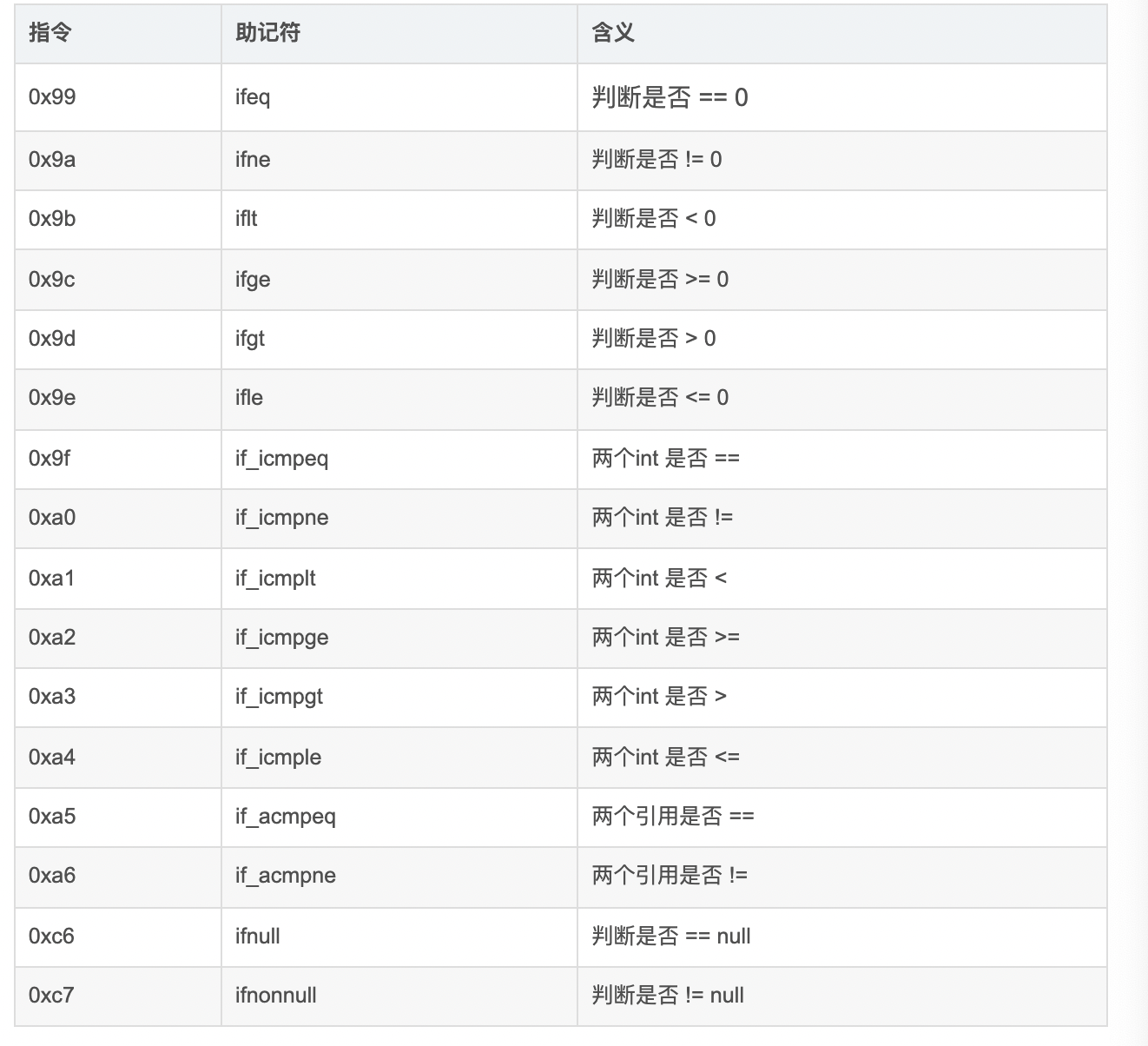
Task: Click the 判断是否 != 0 cell
Action: [x=842, y=161]
